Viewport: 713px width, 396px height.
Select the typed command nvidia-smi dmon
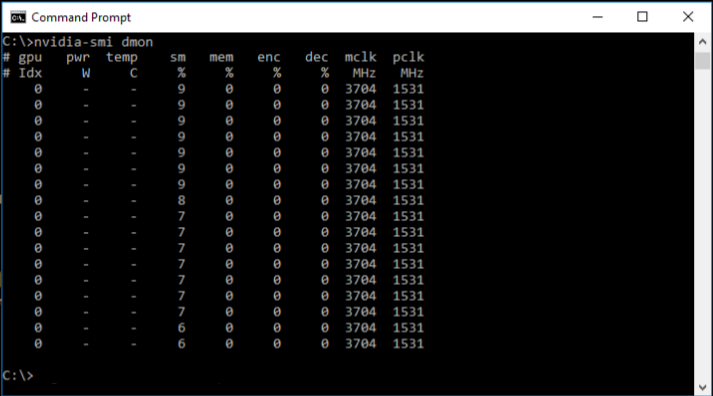pos(94,42)
